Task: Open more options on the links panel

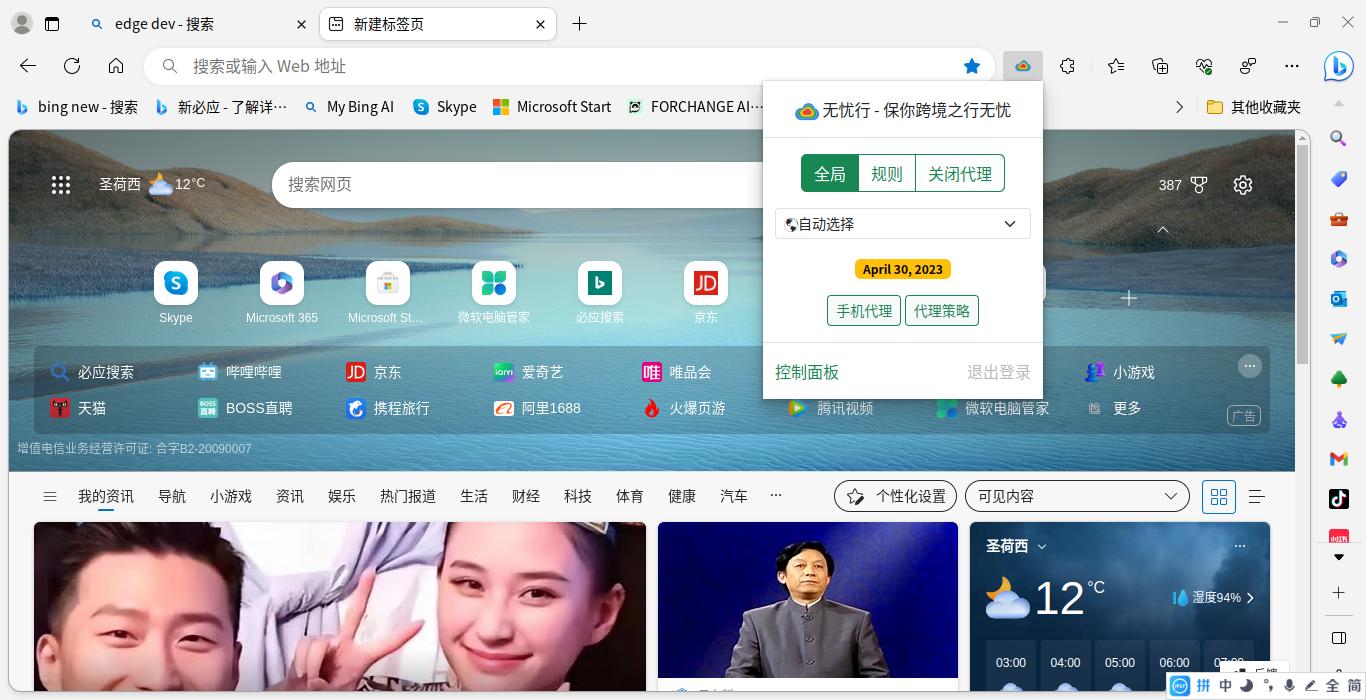Action: point(1249,366)
